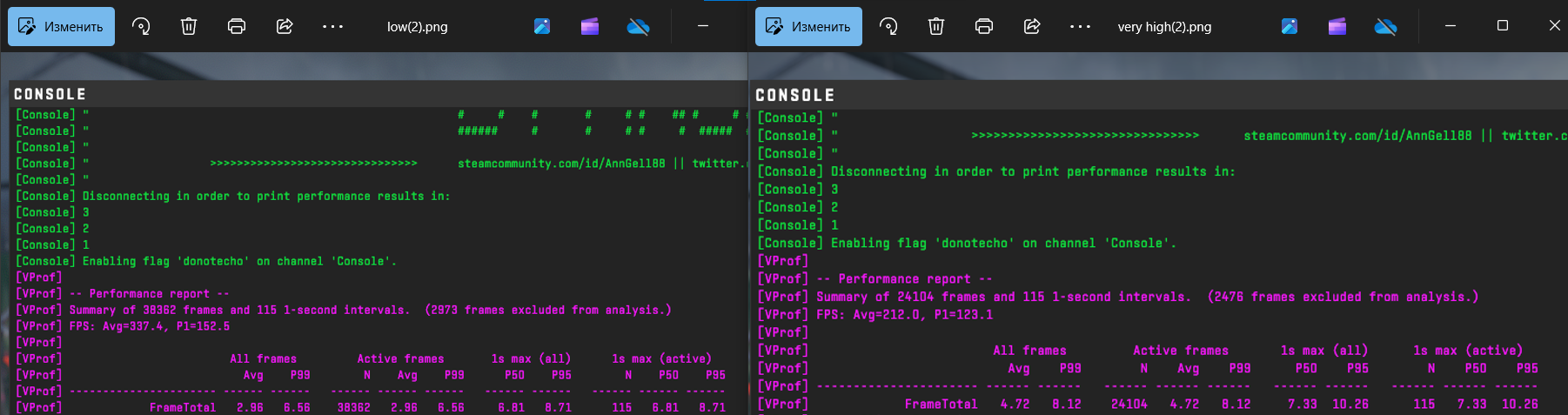Maximize the very high(2).png window
Screen dimensions: 1568x415
1503,26
